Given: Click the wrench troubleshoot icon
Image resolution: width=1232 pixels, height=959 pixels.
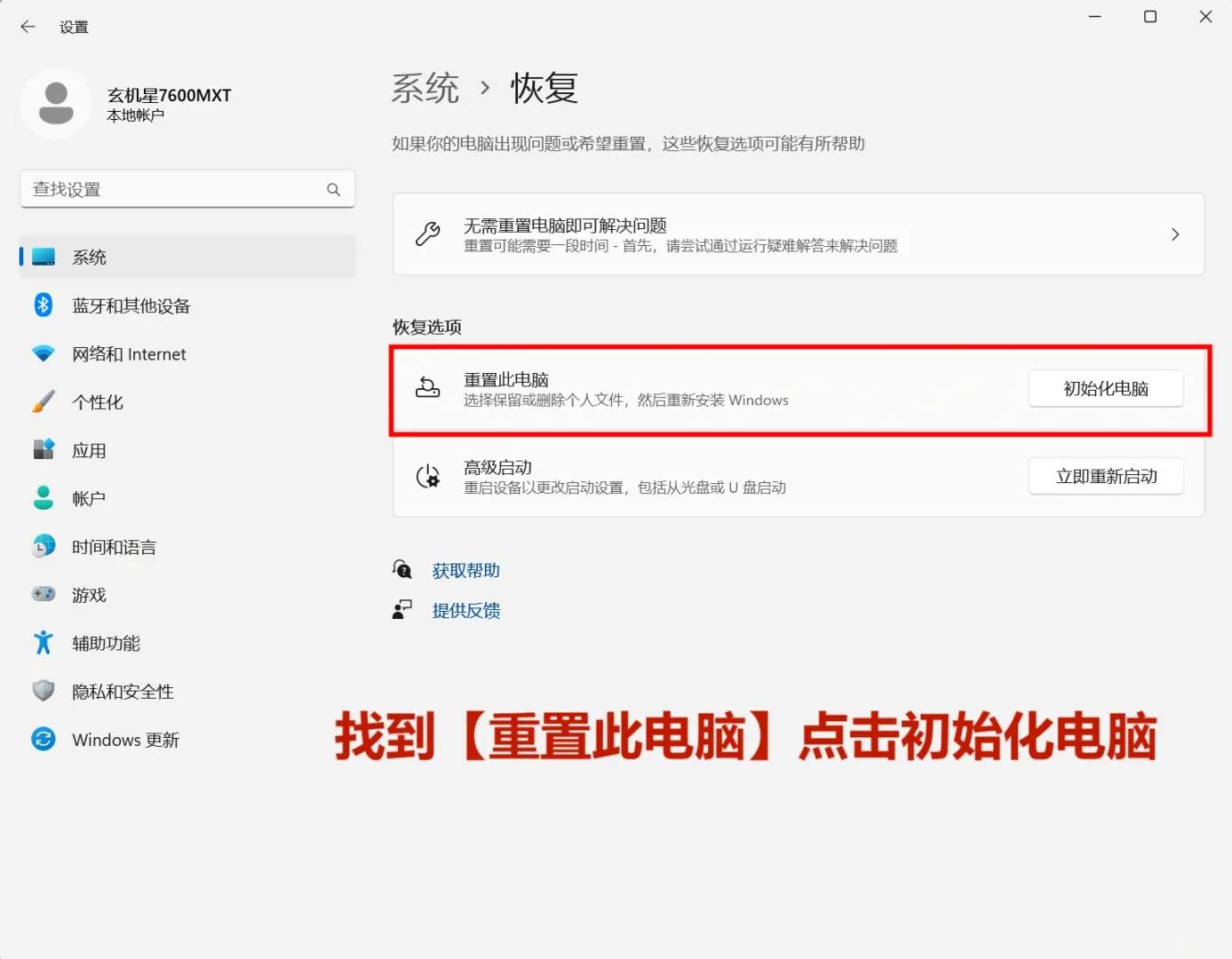Looking at the screenshot, I should (428, 234).
